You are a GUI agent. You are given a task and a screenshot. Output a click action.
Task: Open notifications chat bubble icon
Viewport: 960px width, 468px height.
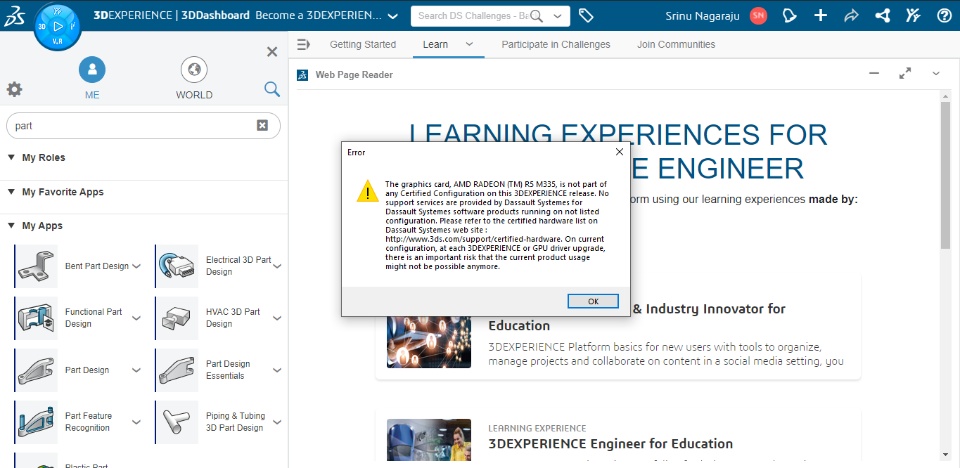pos(790,16)
